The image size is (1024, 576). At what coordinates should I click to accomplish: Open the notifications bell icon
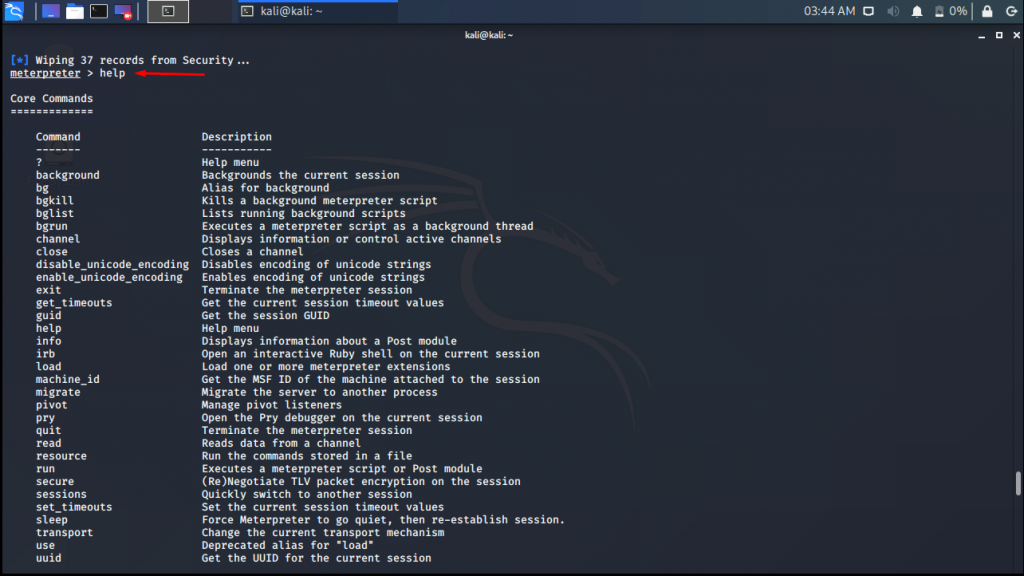click(917, 11)
